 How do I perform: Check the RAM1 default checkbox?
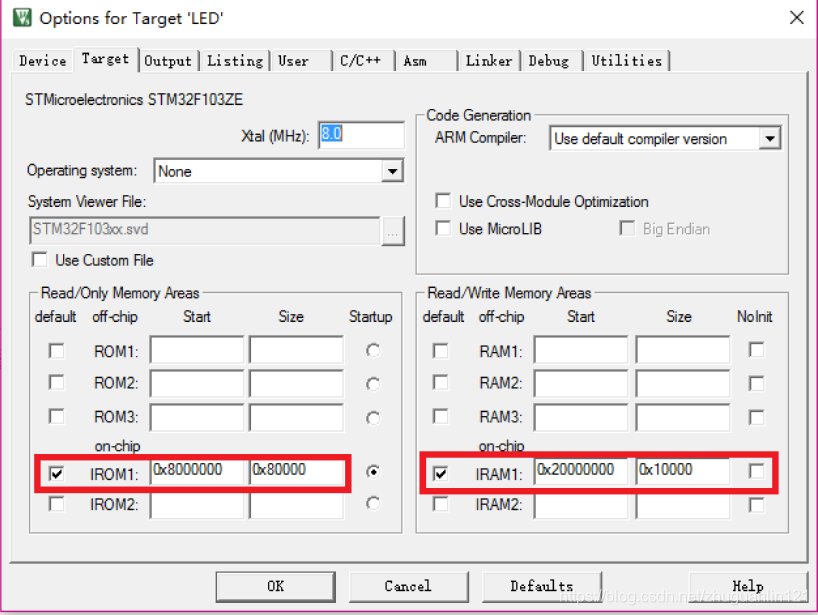coord(441,351)
